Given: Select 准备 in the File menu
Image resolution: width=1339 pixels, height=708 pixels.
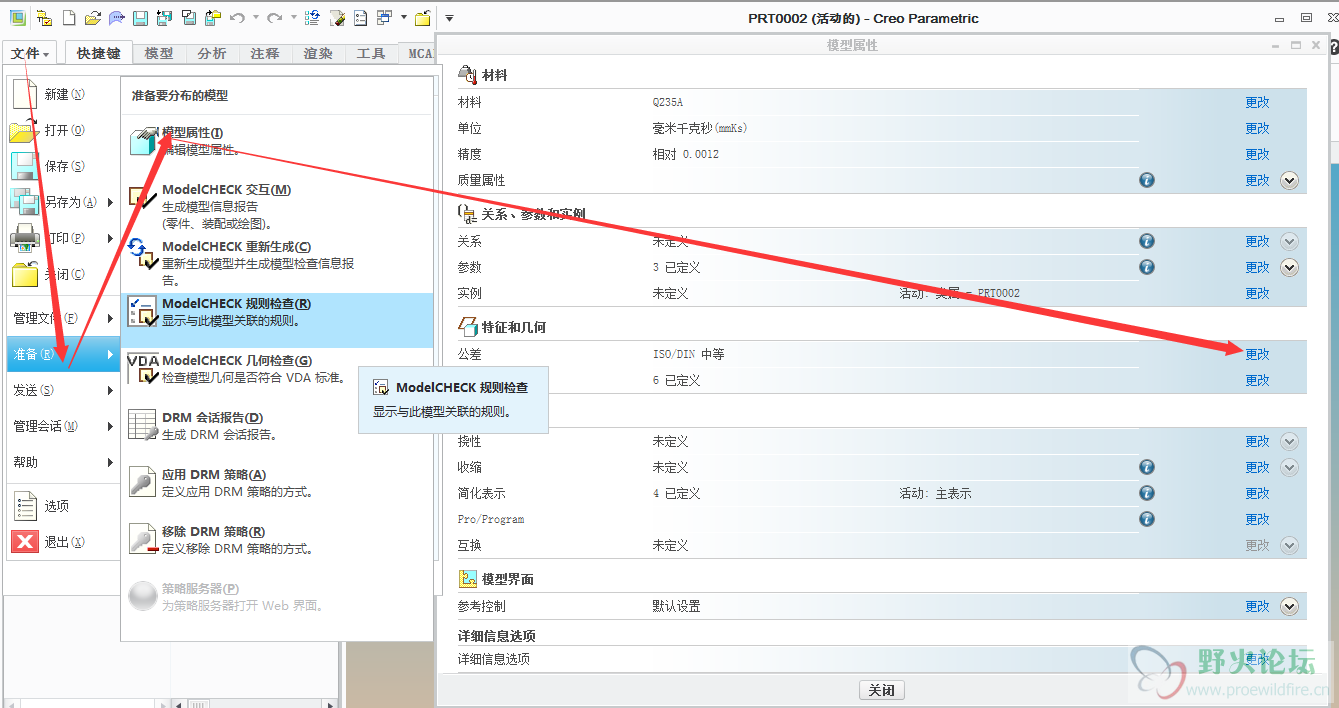Looking at the screenshot, I should [x=63, y=354].
